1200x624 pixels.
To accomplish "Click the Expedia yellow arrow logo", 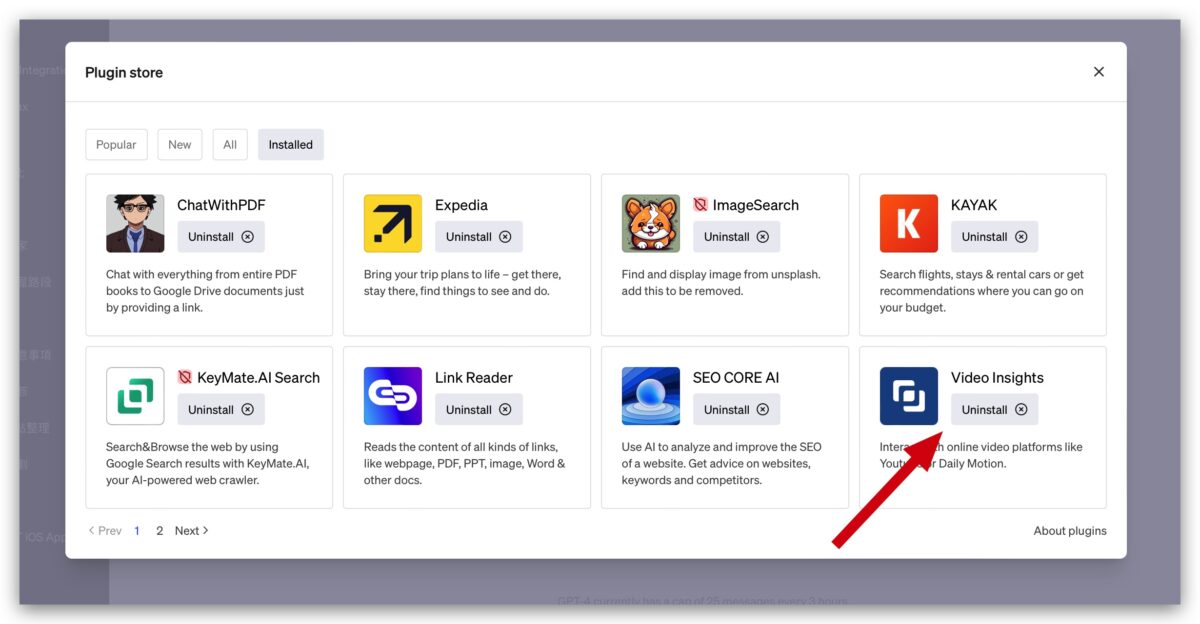I will point(393,223).
